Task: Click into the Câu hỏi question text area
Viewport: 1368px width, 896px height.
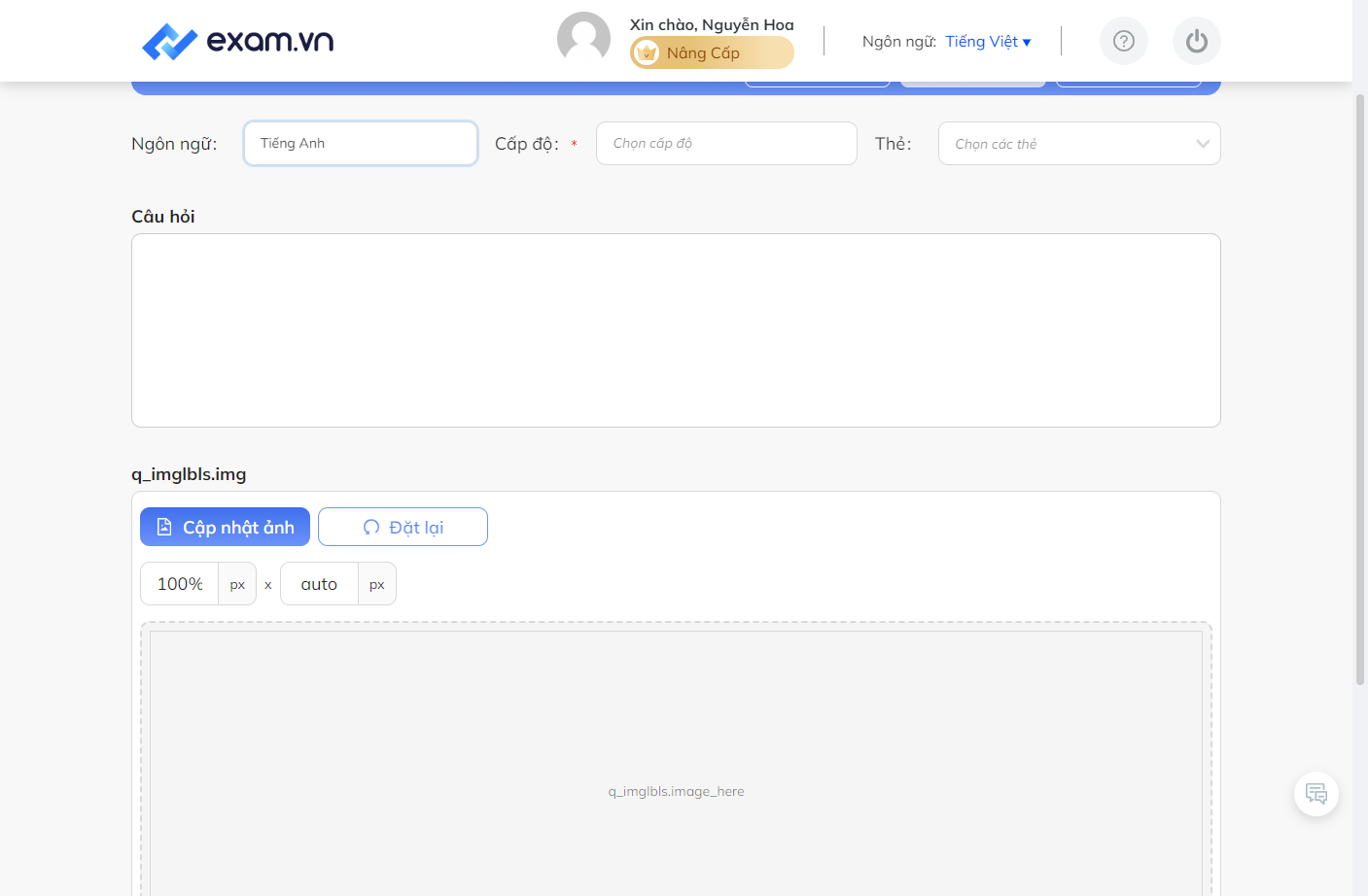Action: [x=676, y=330]
